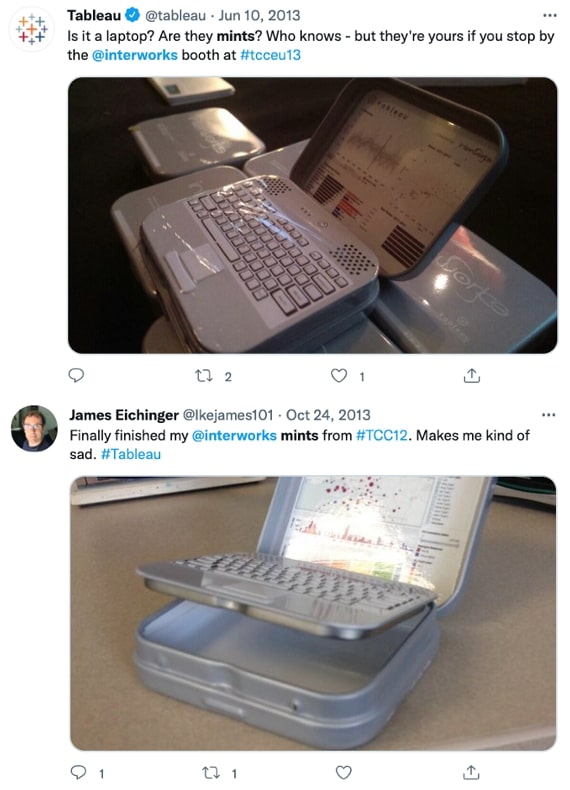Image resolution: width=570 pixels, height=790 pixels.
Task: Open James Eichinger's profile photo
Action: tap(34, 428)
